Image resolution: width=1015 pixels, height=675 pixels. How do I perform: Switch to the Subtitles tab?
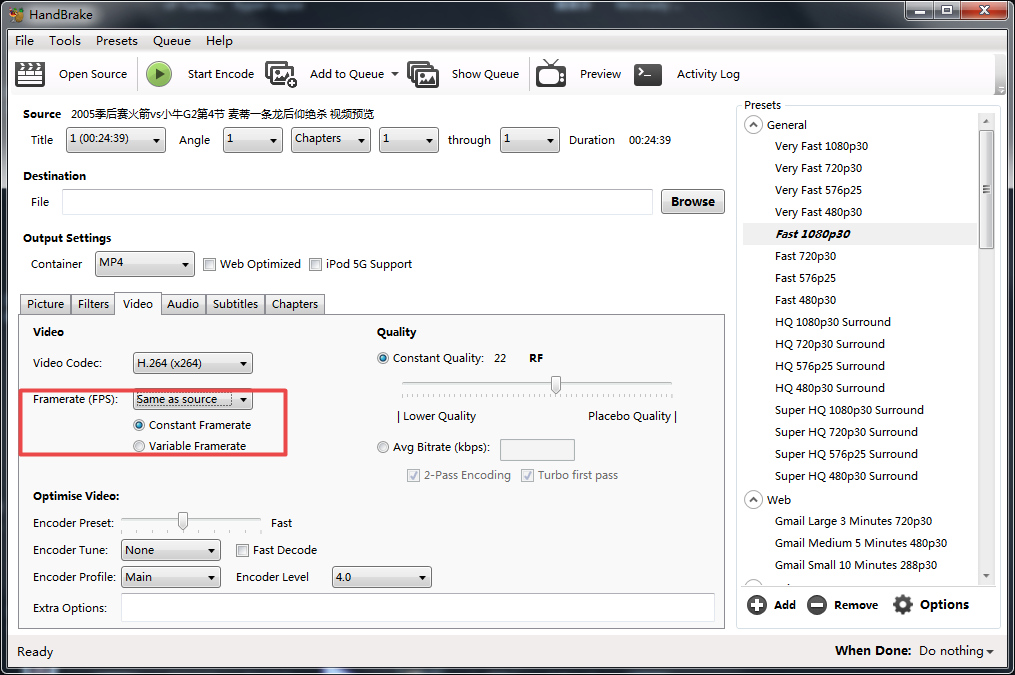point(236,304)
